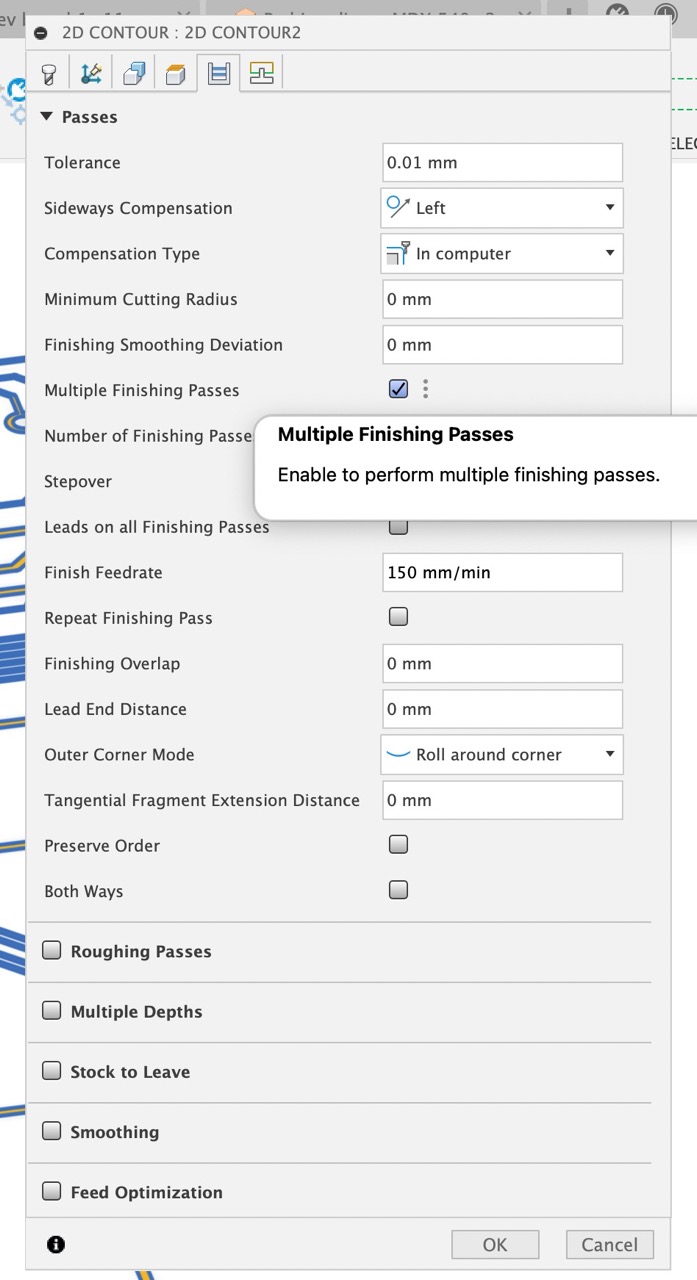This screenshot has height=1280, width=697.
Task: Click the left compensation icon in Sideways Compensation
Action: pyautogui.click(x=398, y=207)
